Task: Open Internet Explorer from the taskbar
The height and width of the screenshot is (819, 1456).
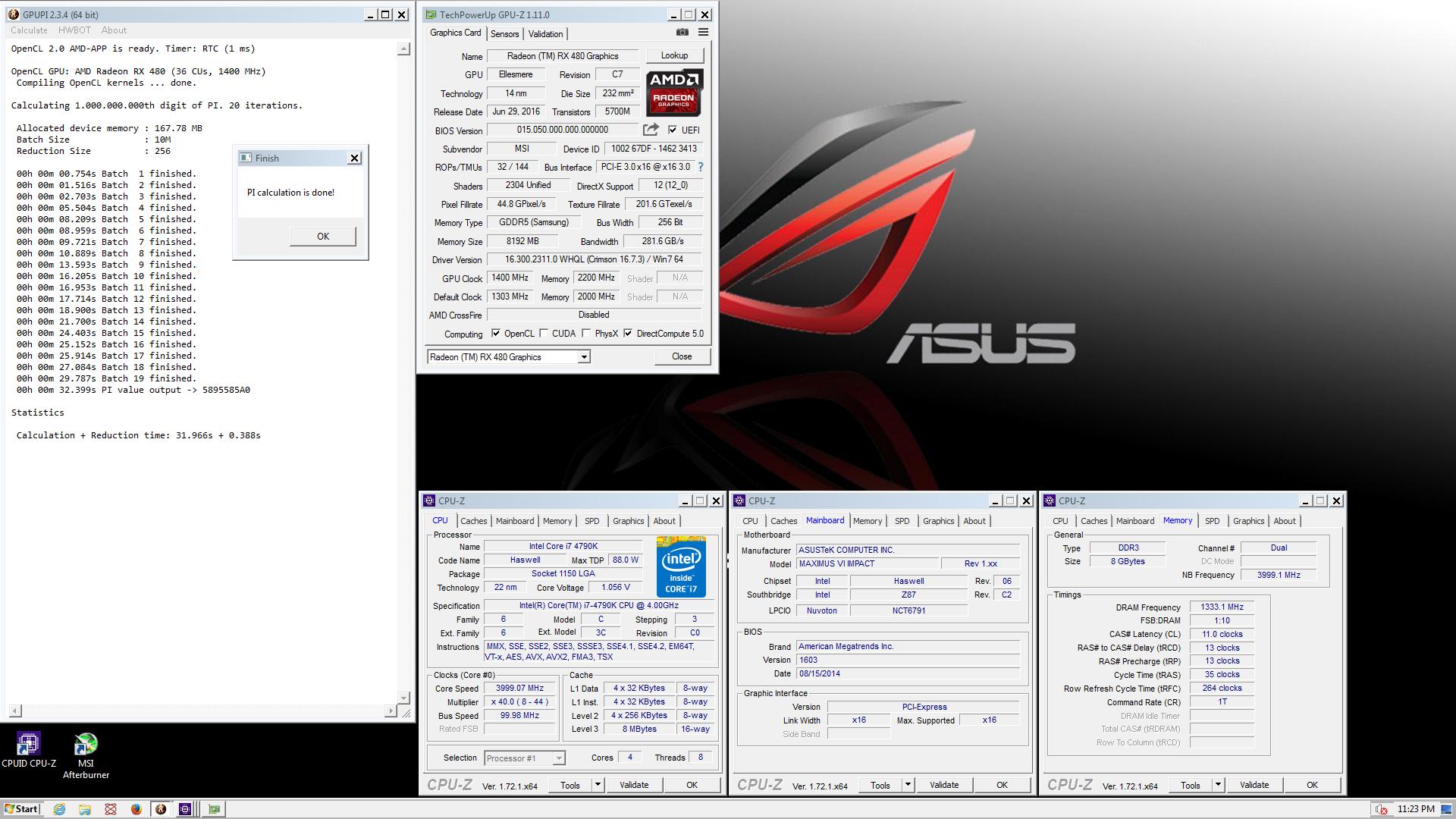Action: (x=59, y=809)
